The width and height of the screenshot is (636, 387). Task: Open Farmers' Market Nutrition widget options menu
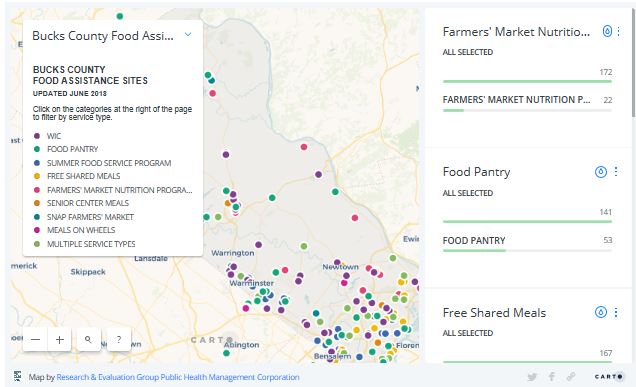pyautogui.click(x=618, y=31)
